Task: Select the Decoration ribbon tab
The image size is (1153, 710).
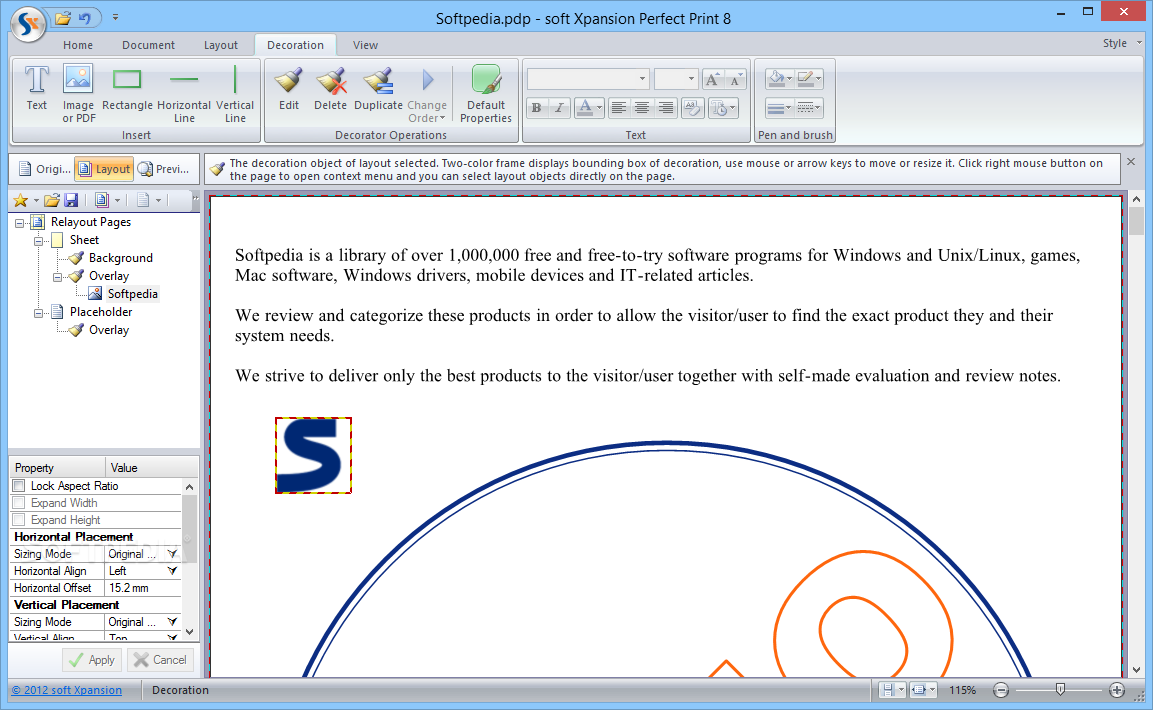Action: click(x=296, y=45)
